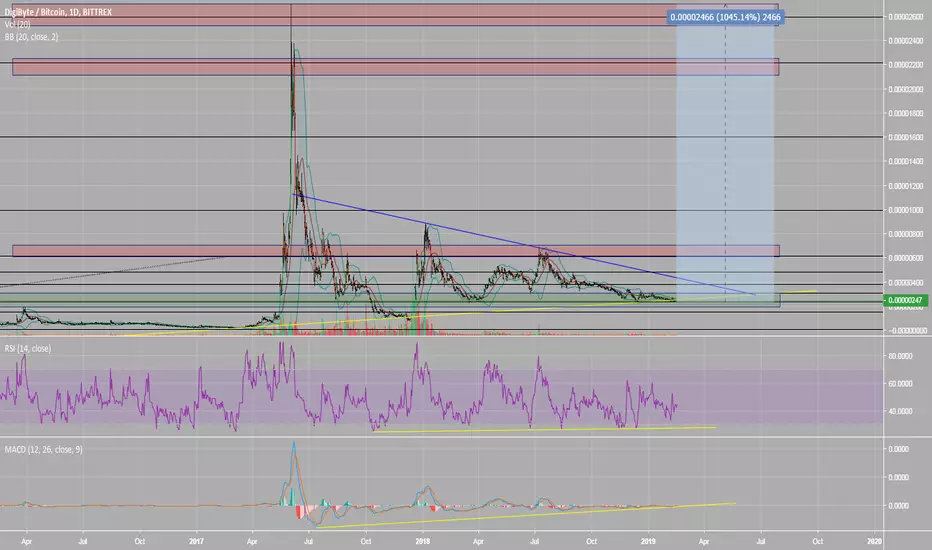Click the 0.00002466 (1045.14%) measurement label
Screen dimensions: 932x550
click(725, 17)
